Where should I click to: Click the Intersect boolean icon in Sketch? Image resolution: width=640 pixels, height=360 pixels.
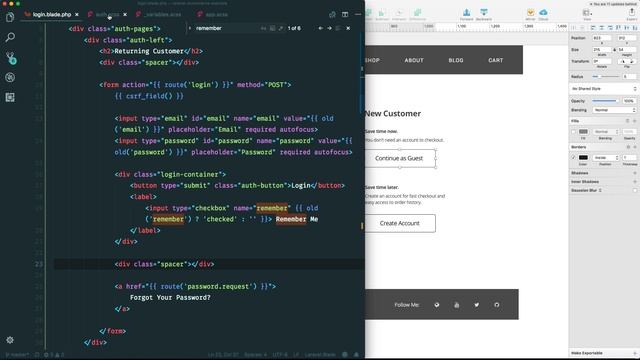coord(399,14)
